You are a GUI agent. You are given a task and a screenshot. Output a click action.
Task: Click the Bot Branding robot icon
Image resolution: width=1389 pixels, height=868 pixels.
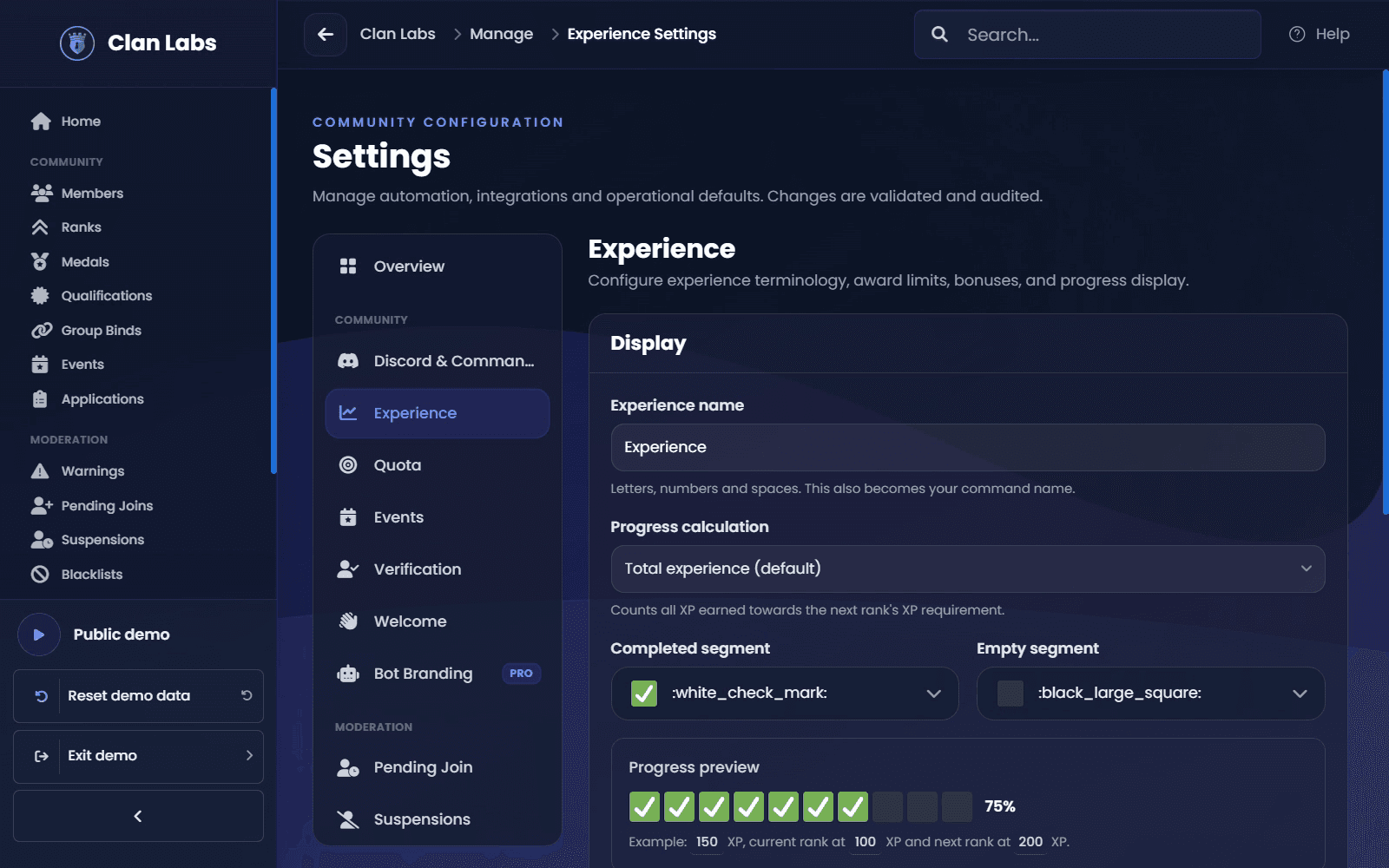coord(348,674)
